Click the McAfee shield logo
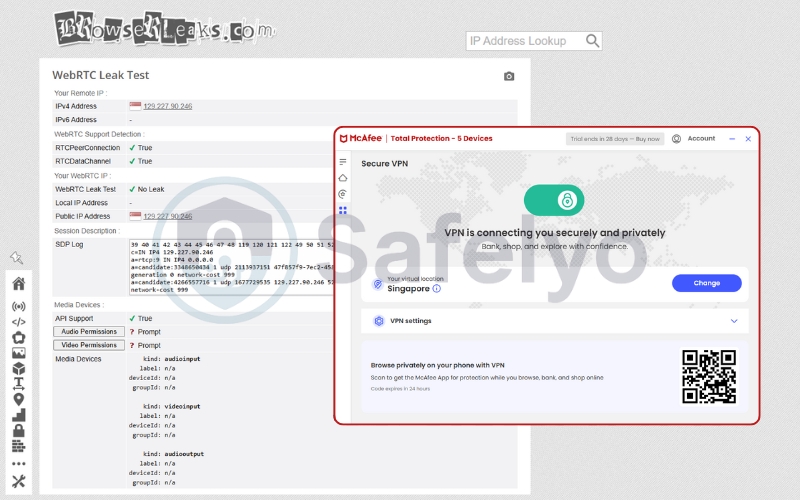Screen dimensions: 800x500 tap(344, 138)
